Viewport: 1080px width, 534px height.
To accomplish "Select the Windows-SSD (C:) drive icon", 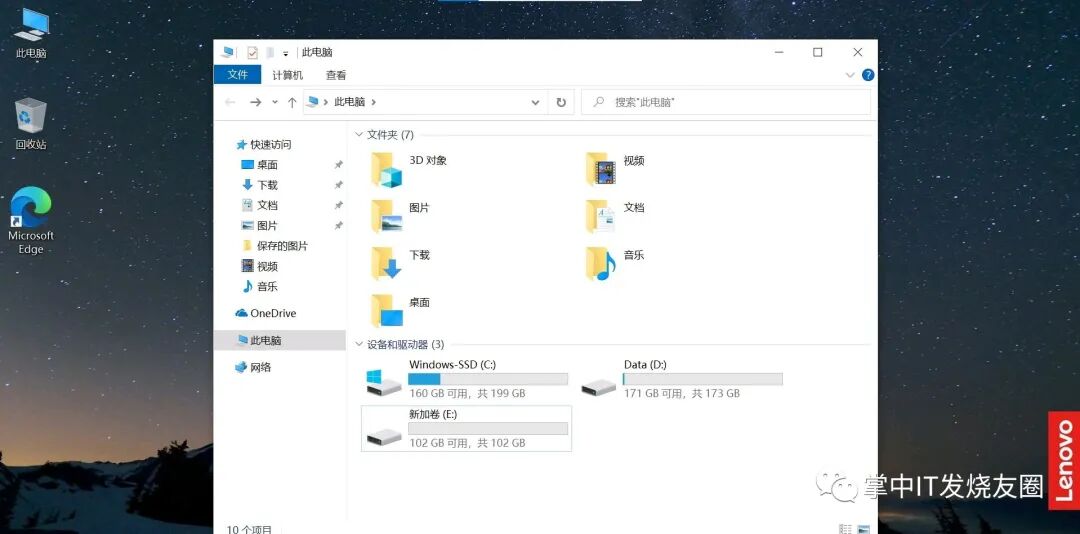I will (x=384, y=382).
